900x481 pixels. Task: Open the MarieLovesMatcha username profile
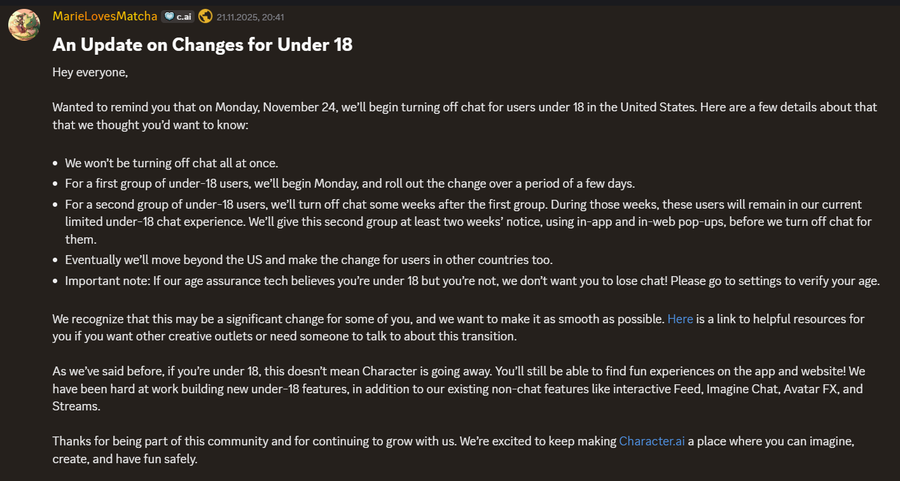104,16
